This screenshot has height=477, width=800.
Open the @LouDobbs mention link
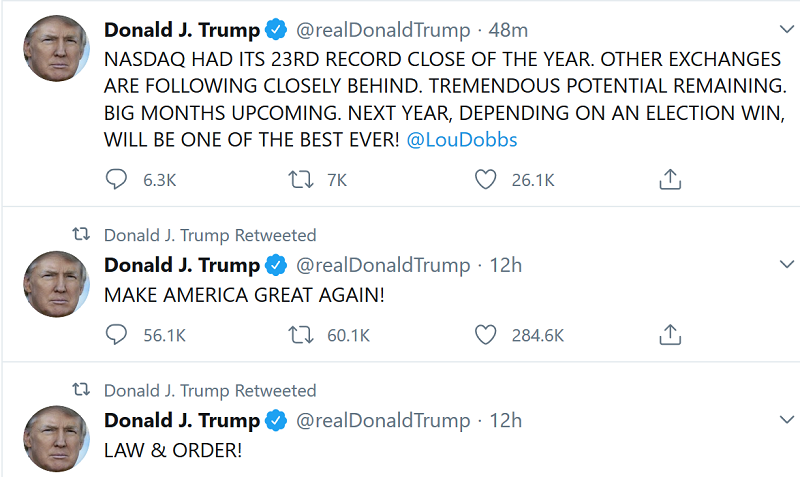[x=462, y=139]
